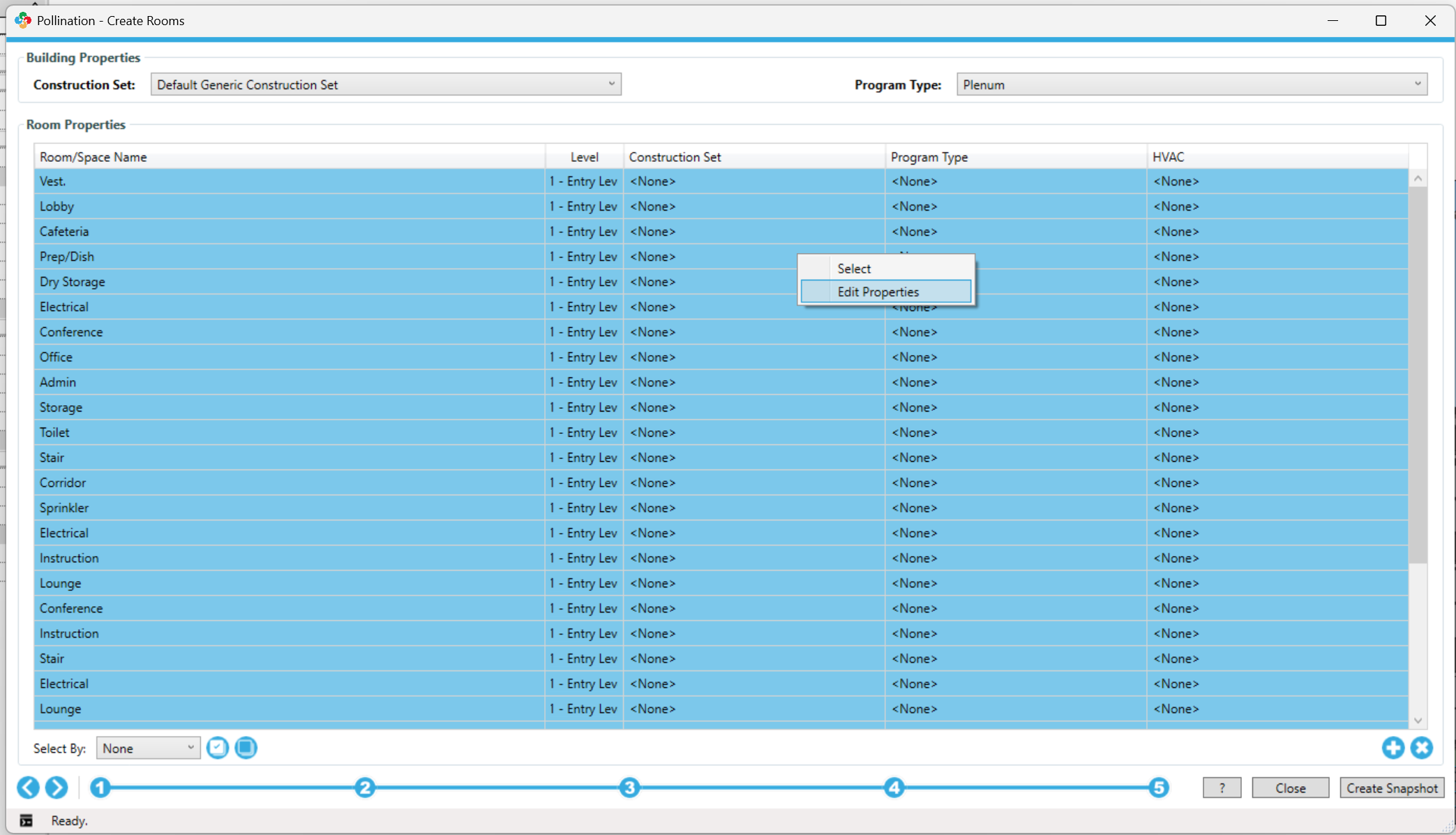Jump to wizard step 3 marker
1456x835 pixels.
[629, 788]
